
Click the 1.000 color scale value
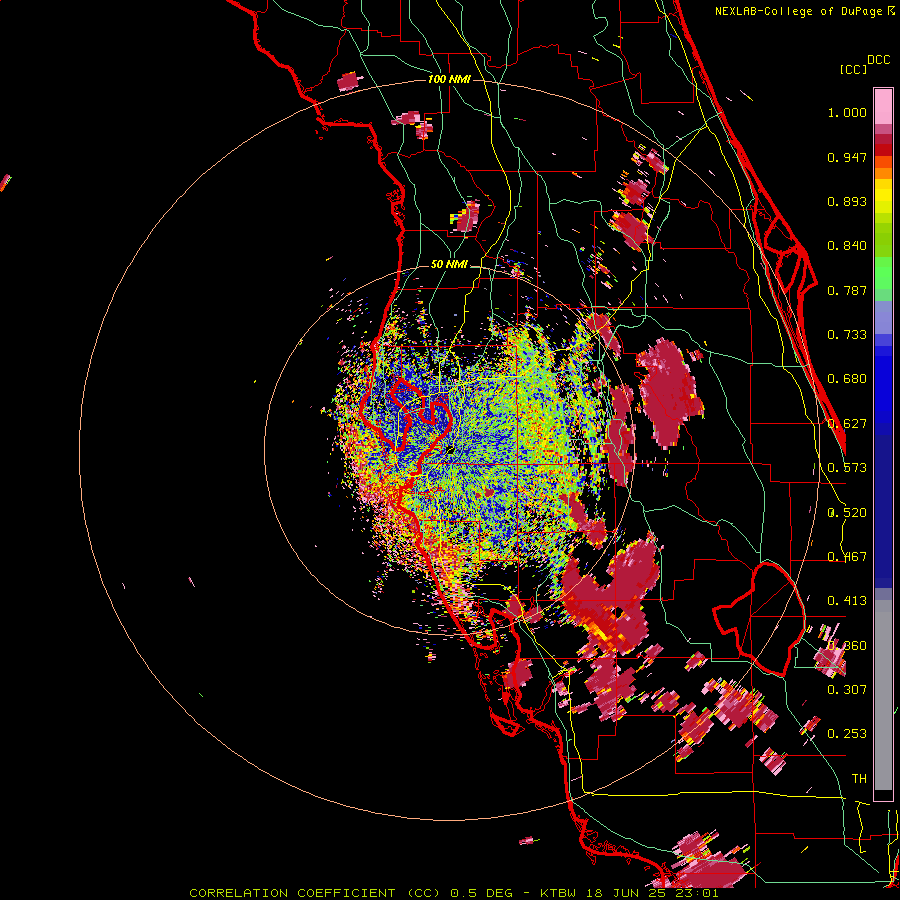(847, 112)
